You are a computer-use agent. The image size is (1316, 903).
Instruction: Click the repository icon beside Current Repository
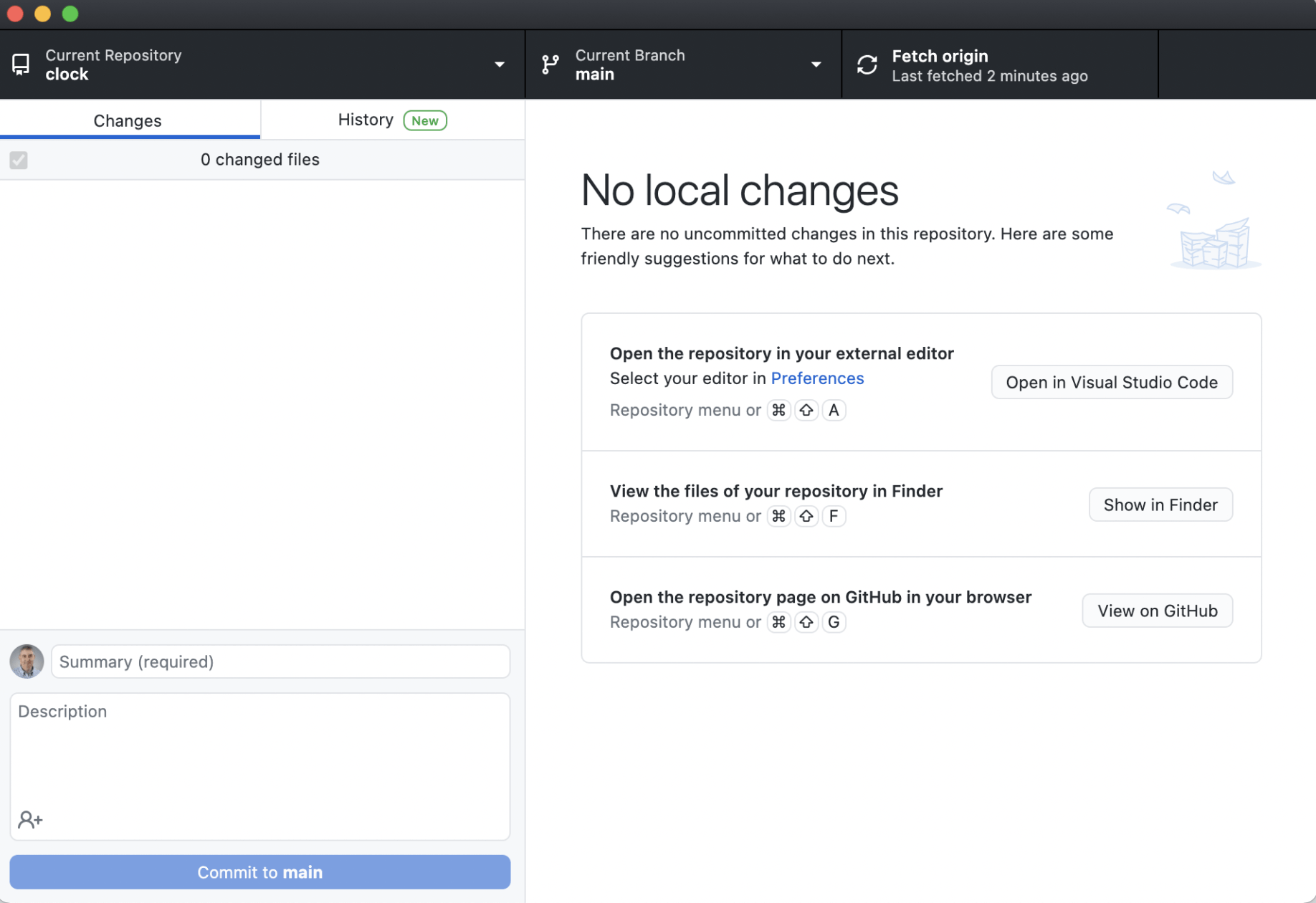21,64
